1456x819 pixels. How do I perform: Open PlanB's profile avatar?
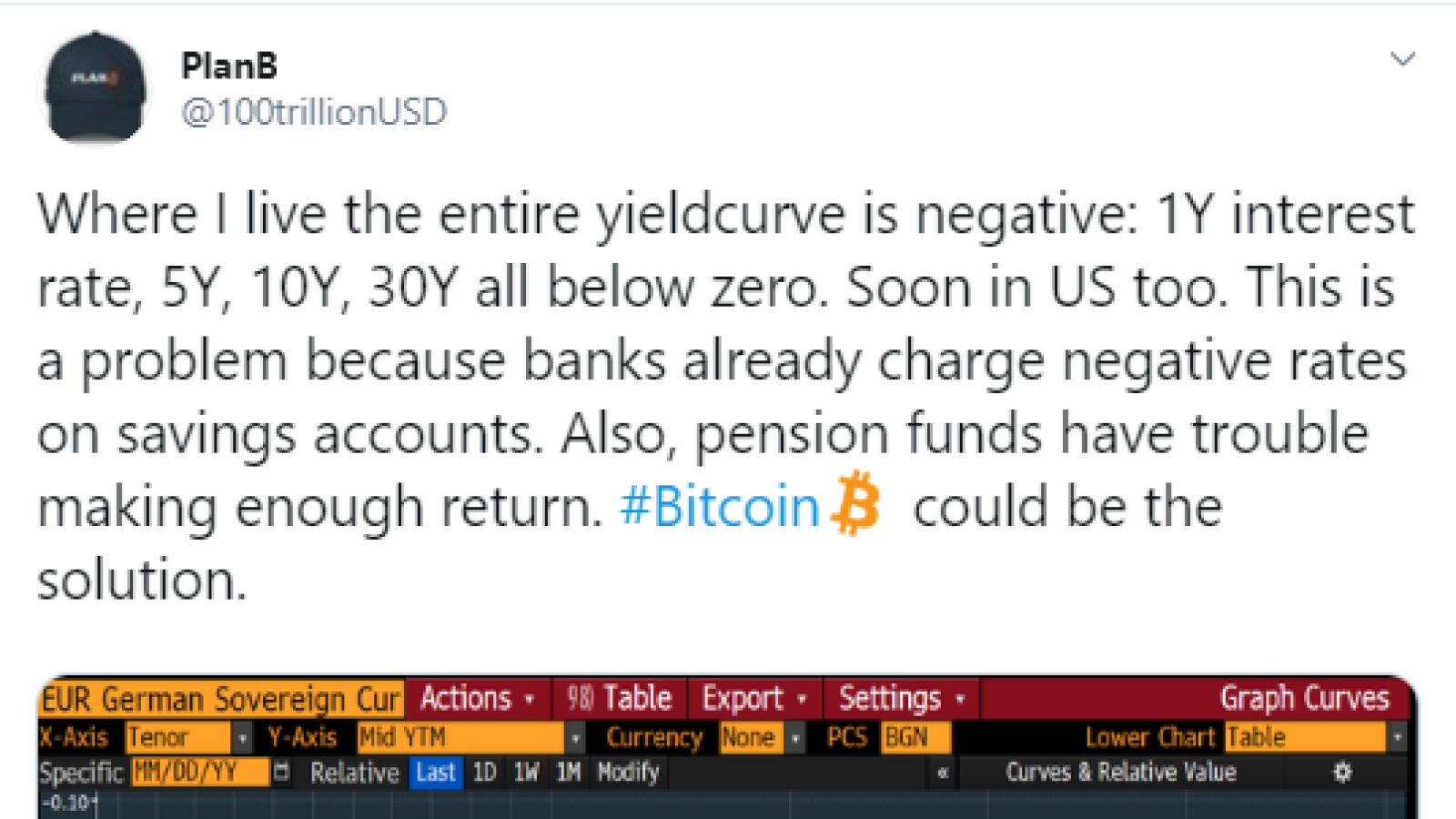point(95,88)
